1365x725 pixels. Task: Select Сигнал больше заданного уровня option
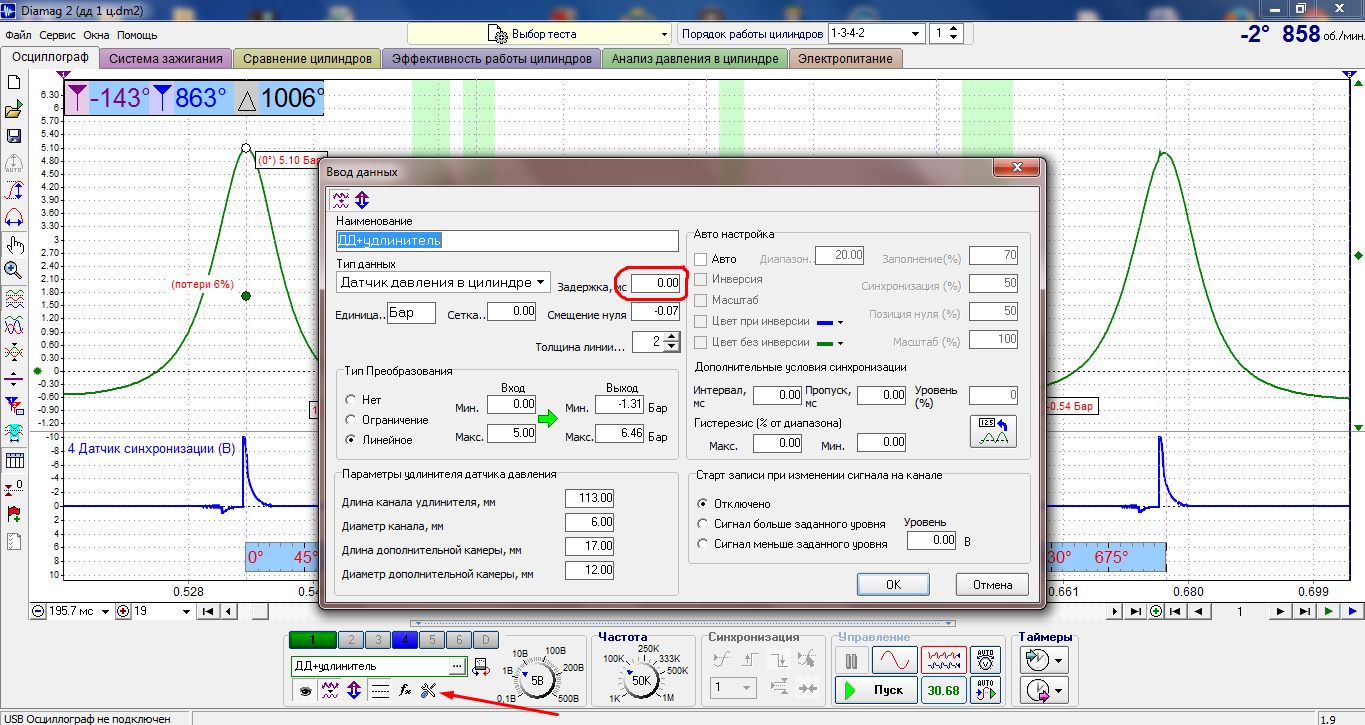pos(703,524)
